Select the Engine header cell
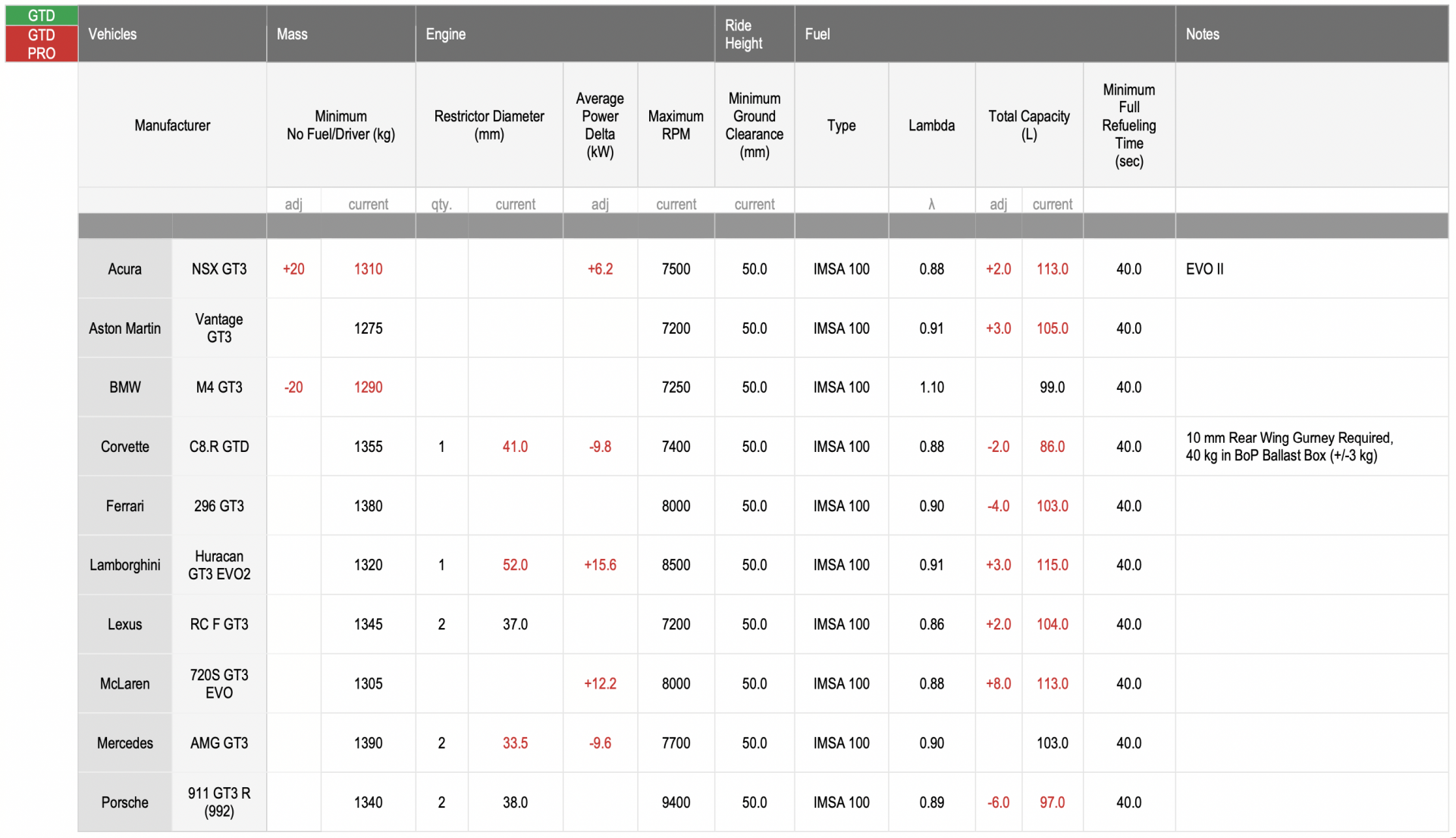Screen dimensions: 1456x838 [565, 34]
